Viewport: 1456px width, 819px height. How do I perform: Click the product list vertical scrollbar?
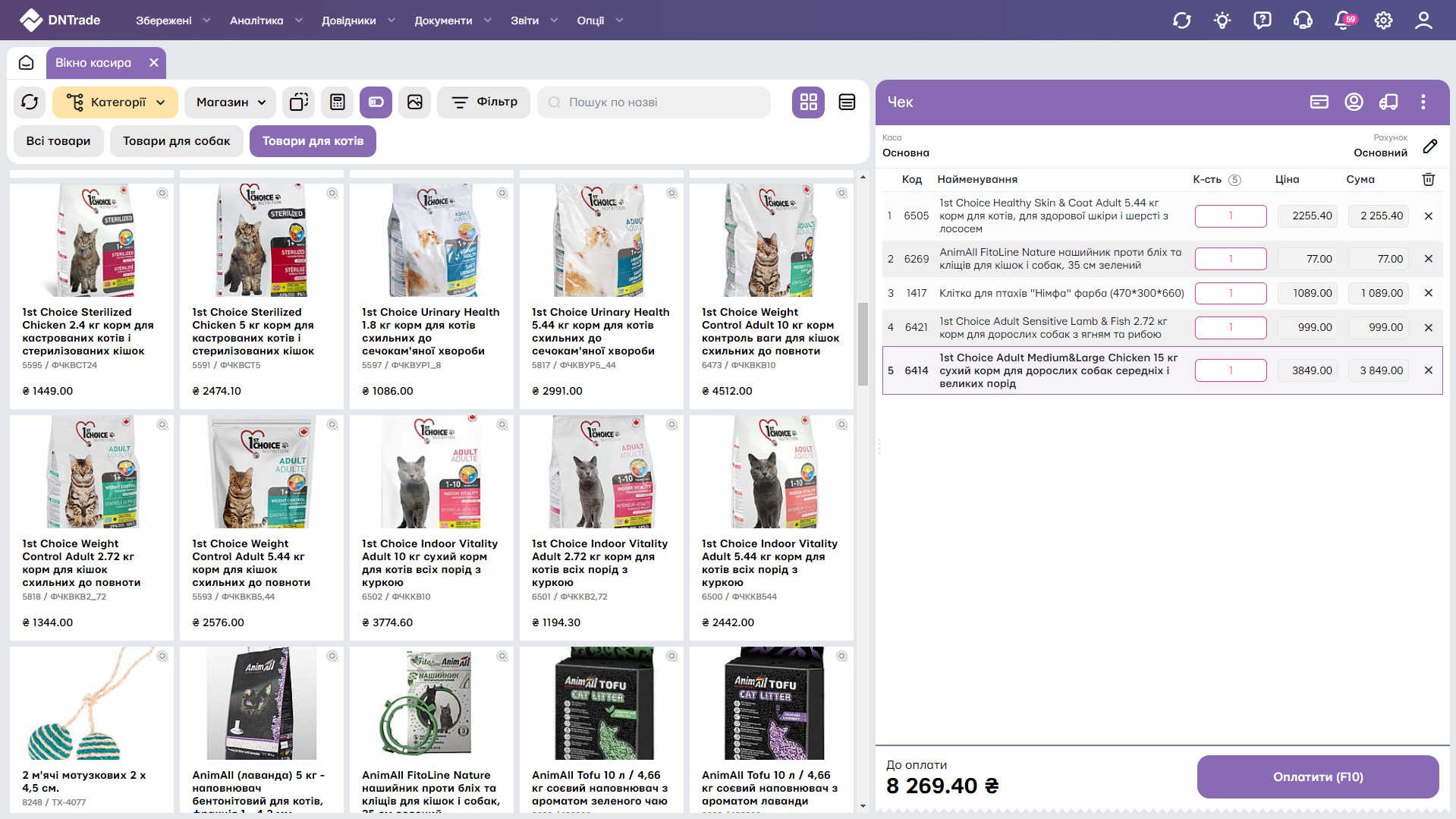tap(863, 344)
